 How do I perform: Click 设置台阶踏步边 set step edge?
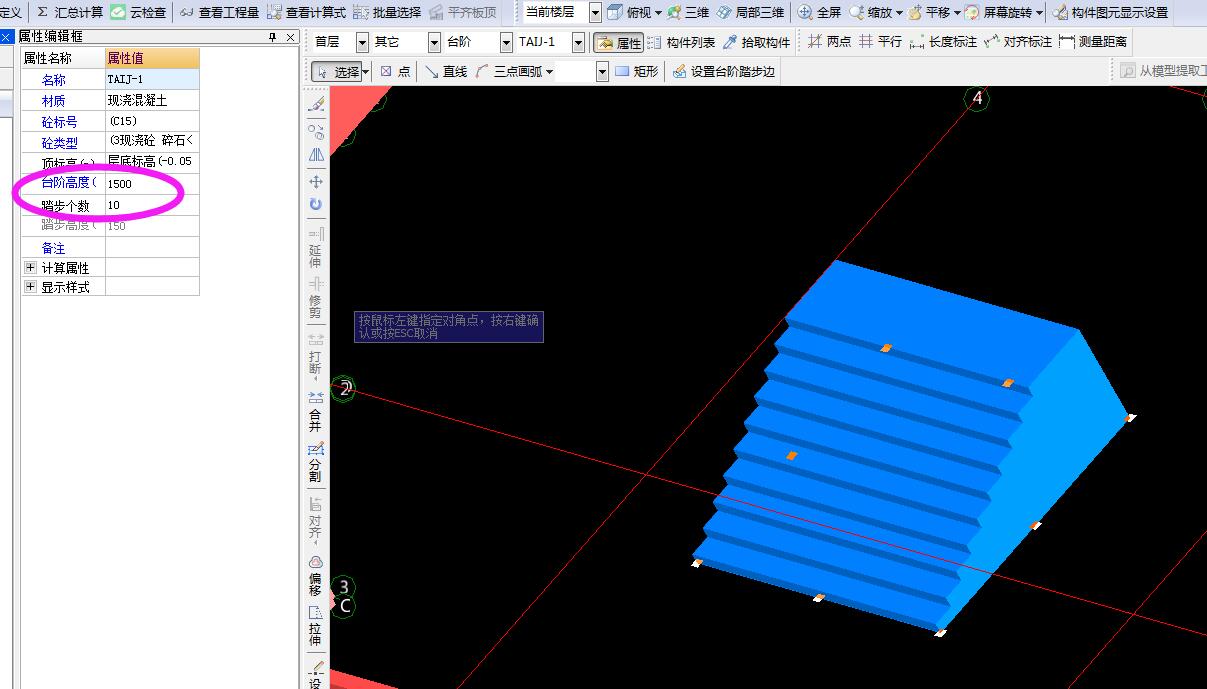724,72
